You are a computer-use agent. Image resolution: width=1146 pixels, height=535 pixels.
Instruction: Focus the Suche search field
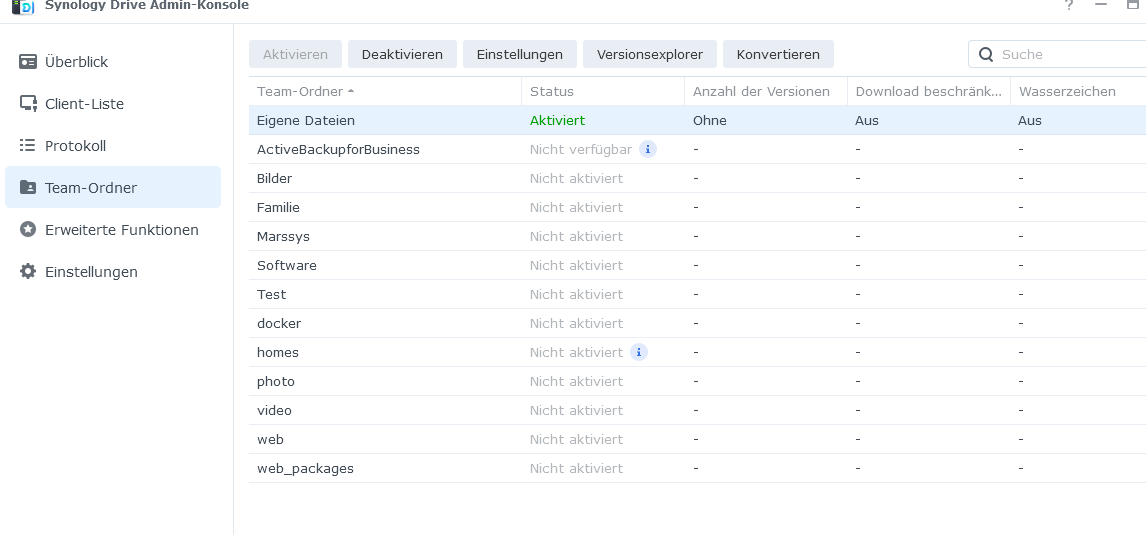pyautogui.click(x=1057, y=54)
